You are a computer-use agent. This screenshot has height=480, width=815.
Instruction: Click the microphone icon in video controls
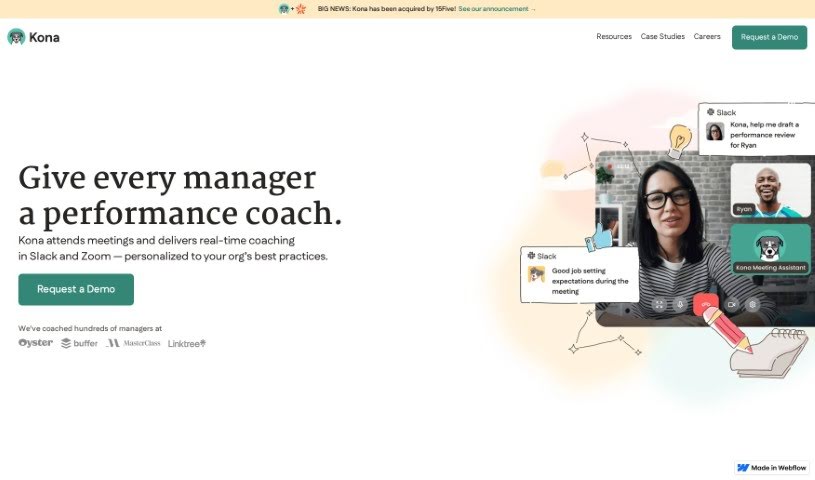(x=680, y=305)
